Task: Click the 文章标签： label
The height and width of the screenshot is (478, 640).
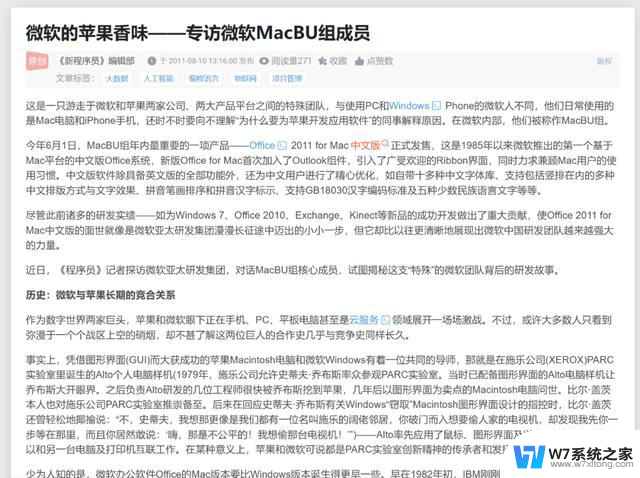Action: [76, 78]
